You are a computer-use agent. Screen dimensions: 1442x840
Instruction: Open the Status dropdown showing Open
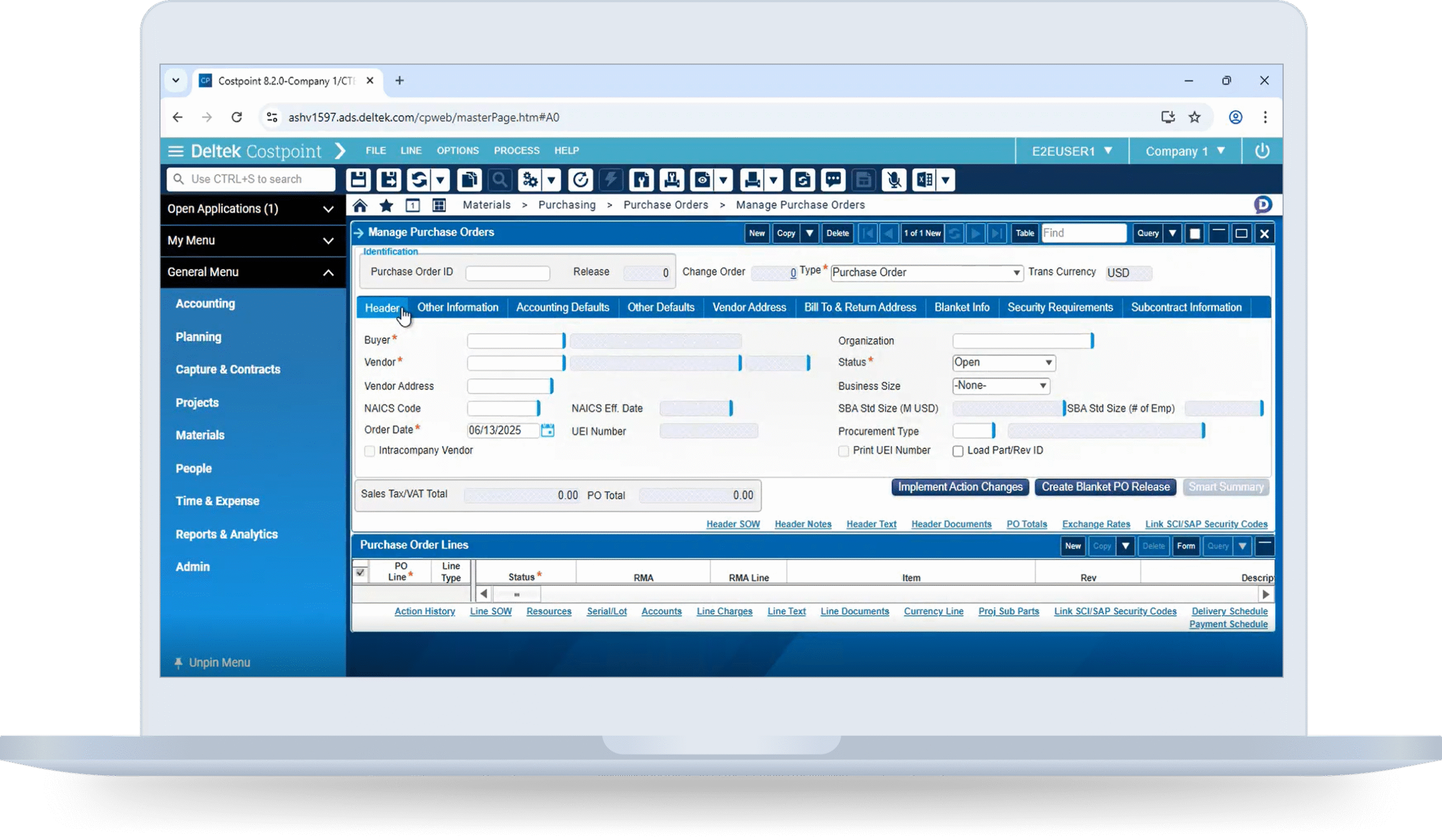(1048, 363)
